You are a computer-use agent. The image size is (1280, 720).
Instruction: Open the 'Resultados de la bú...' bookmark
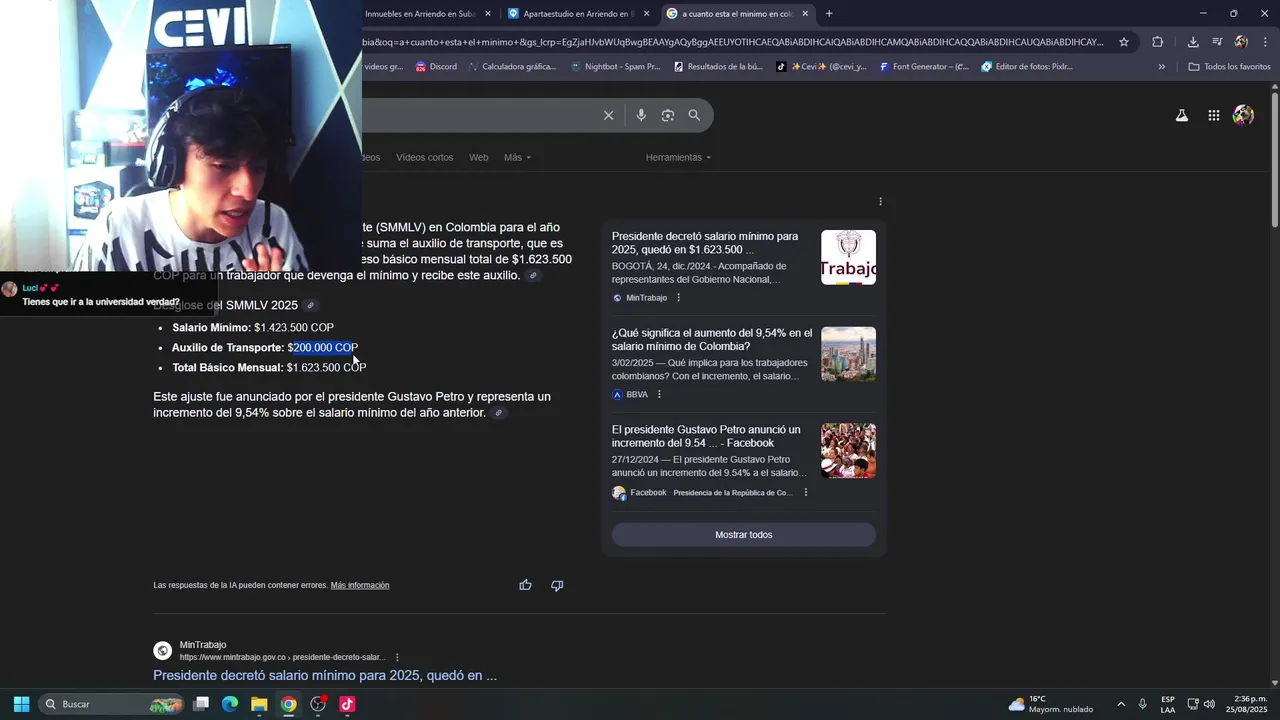(x=718, y=67)
